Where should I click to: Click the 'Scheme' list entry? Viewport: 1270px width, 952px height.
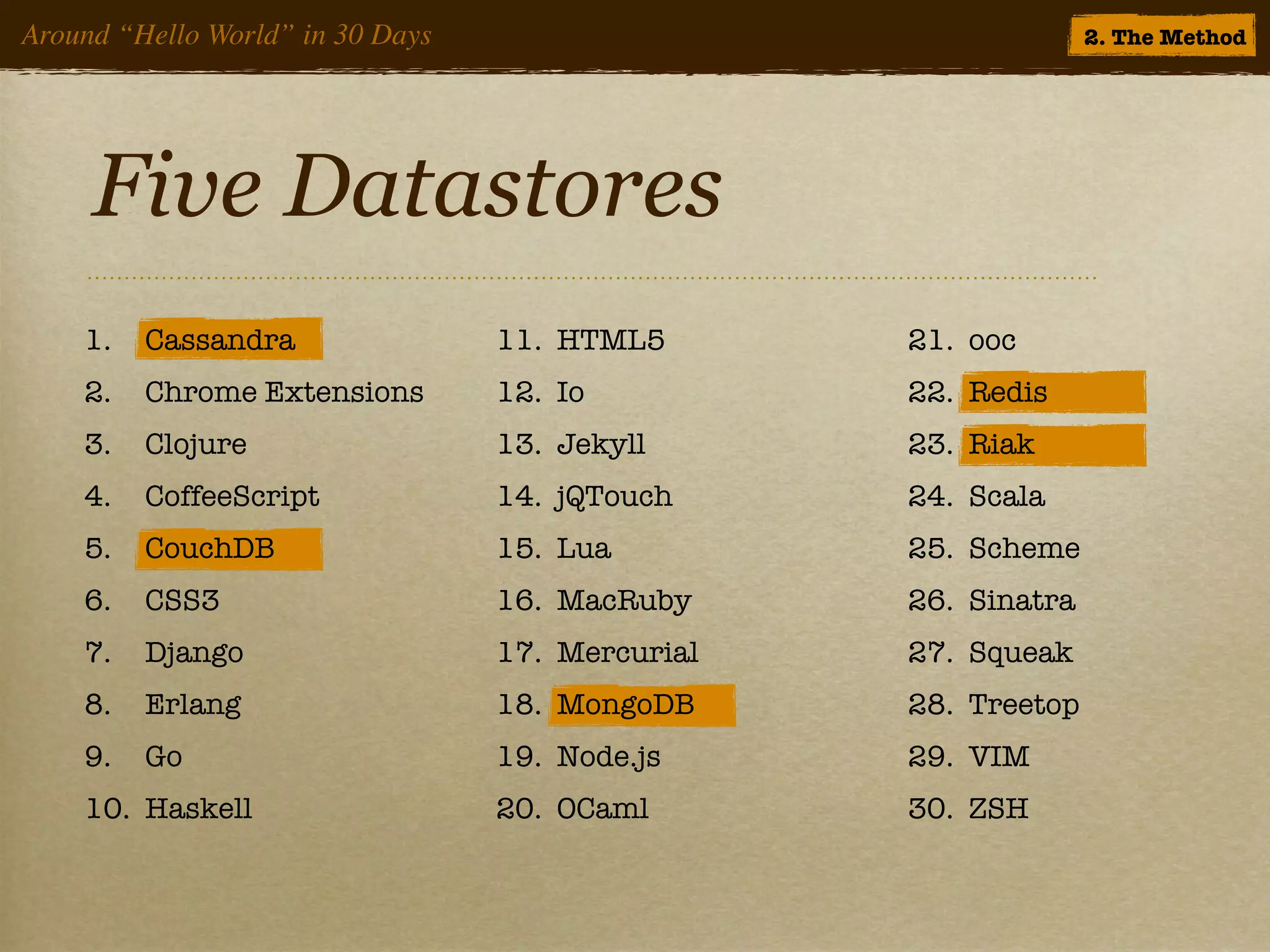tap(1024, 549)
